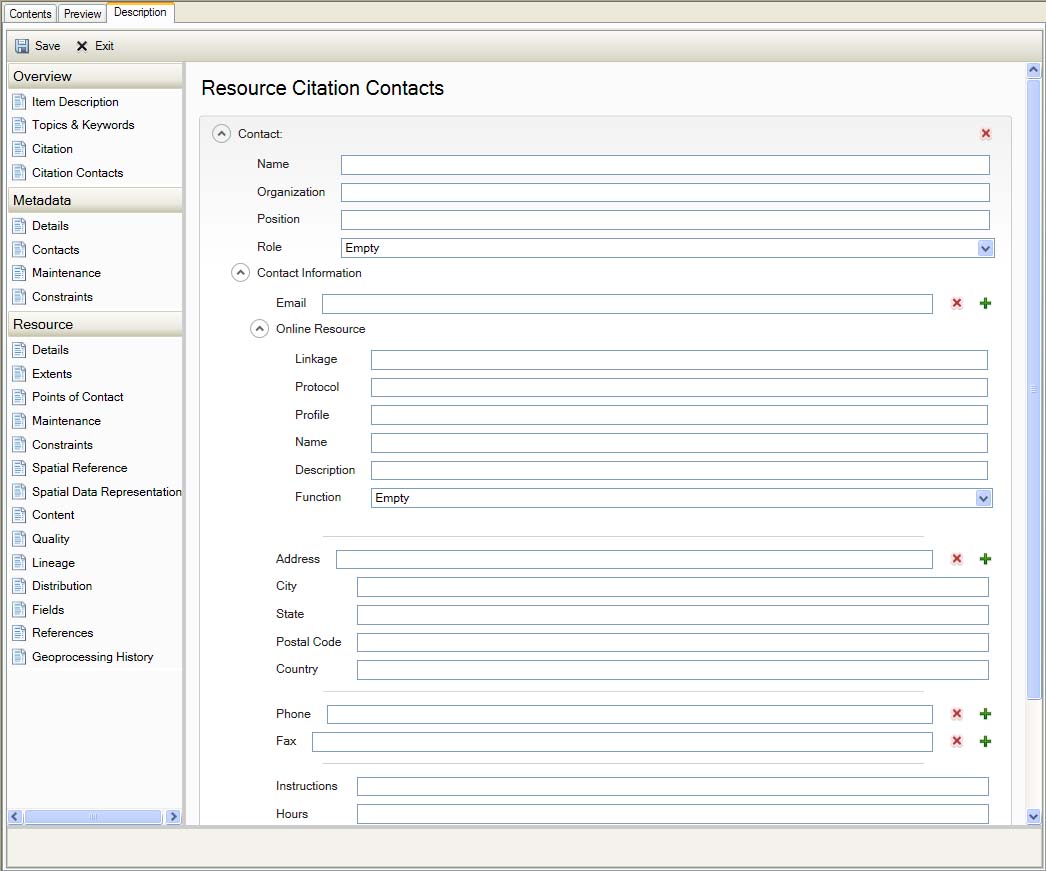Collapse the Contact Information section
The height and width of the screenshot is (871, 1046).
(240, 273)
